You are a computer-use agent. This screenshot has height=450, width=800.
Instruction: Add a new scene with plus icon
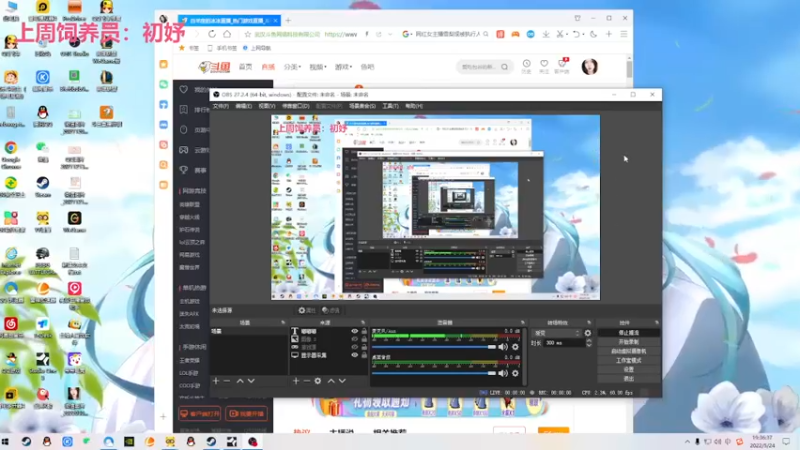click(216, 381)
